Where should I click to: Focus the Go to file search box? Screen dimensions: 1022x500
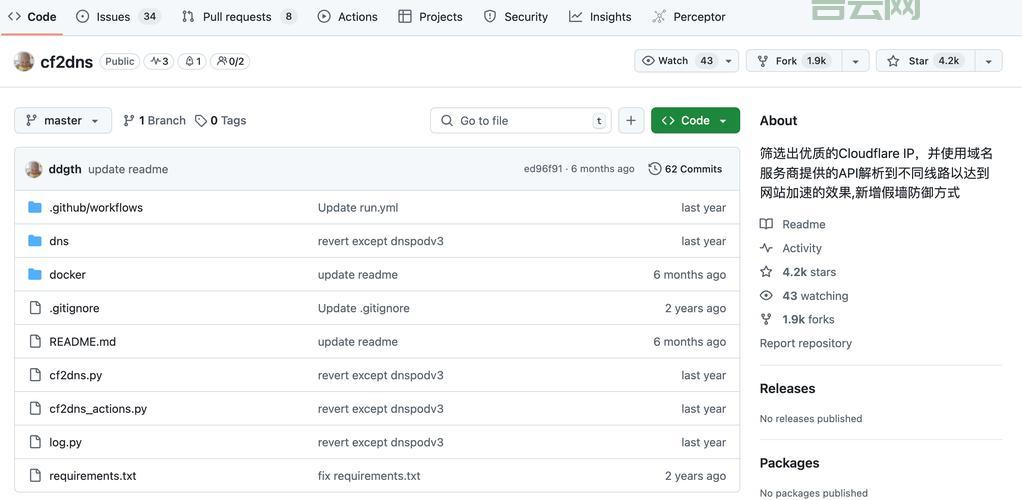(x=520, y=120)
